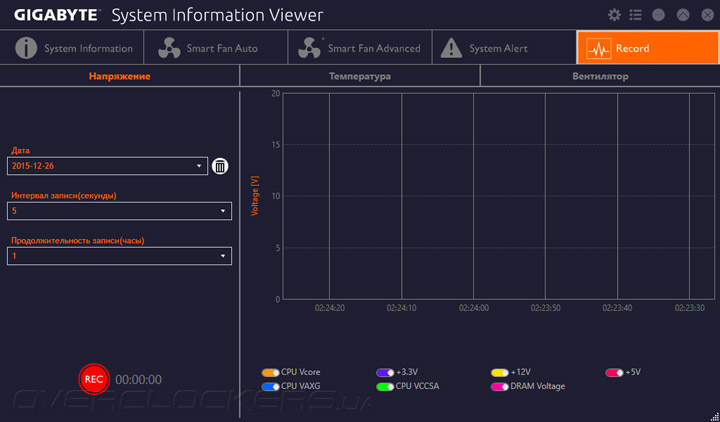This screenshot has height=422, width=720.
Task: Expand the Интервал записи dropdown
Action: point(119,211)
